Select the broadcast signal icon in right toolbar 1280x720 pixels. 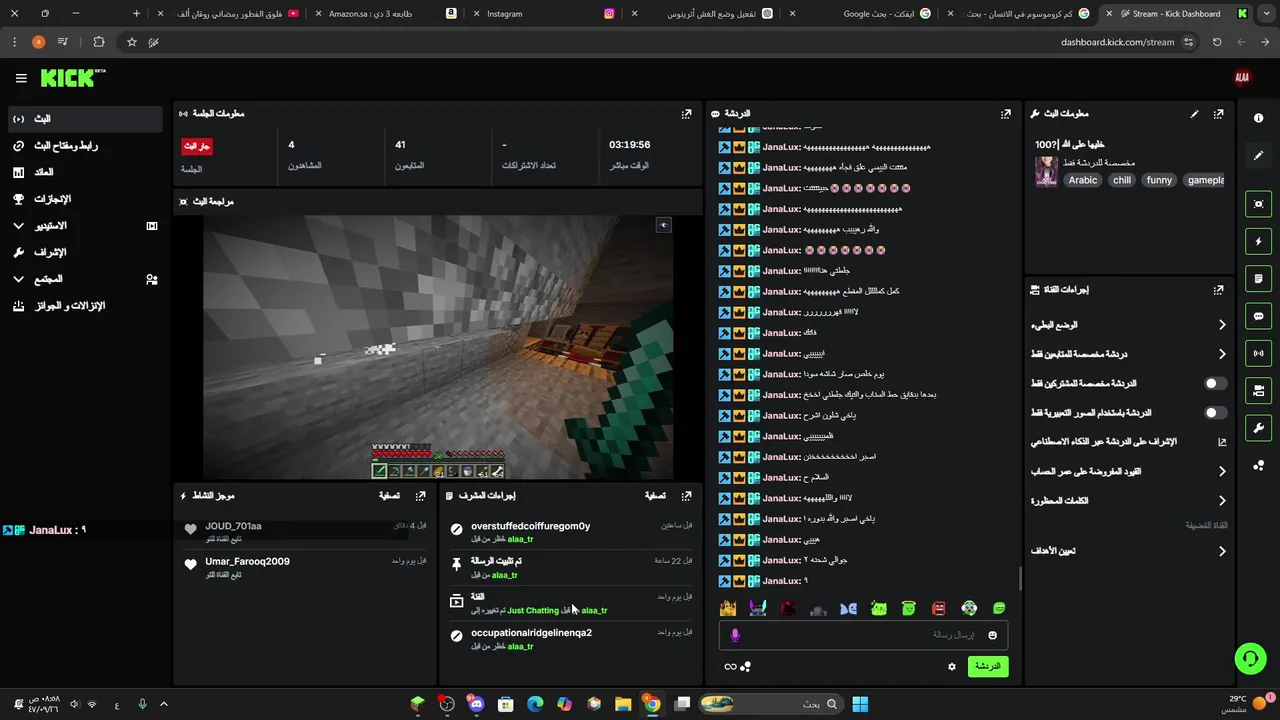[1258, 353]
